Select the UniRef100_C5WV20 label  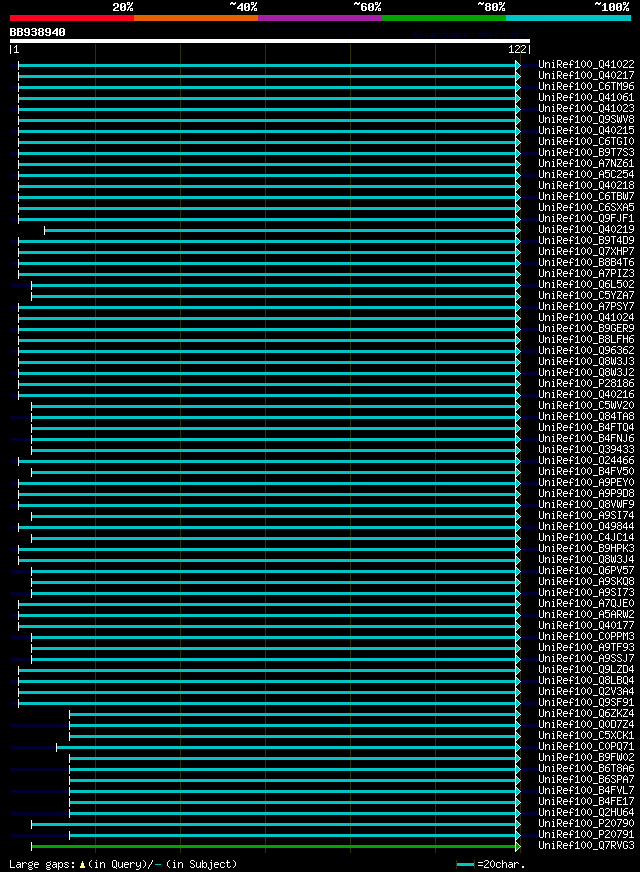(x=586, y=405)
